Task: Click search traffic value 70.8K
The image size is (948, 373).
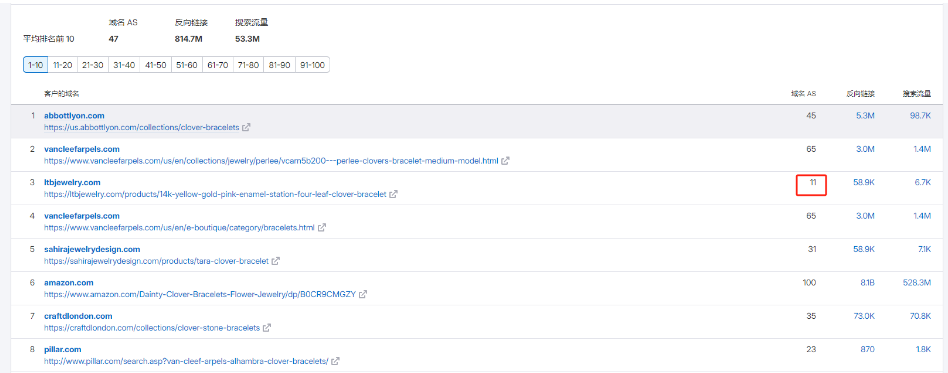Action: point(920,316)
